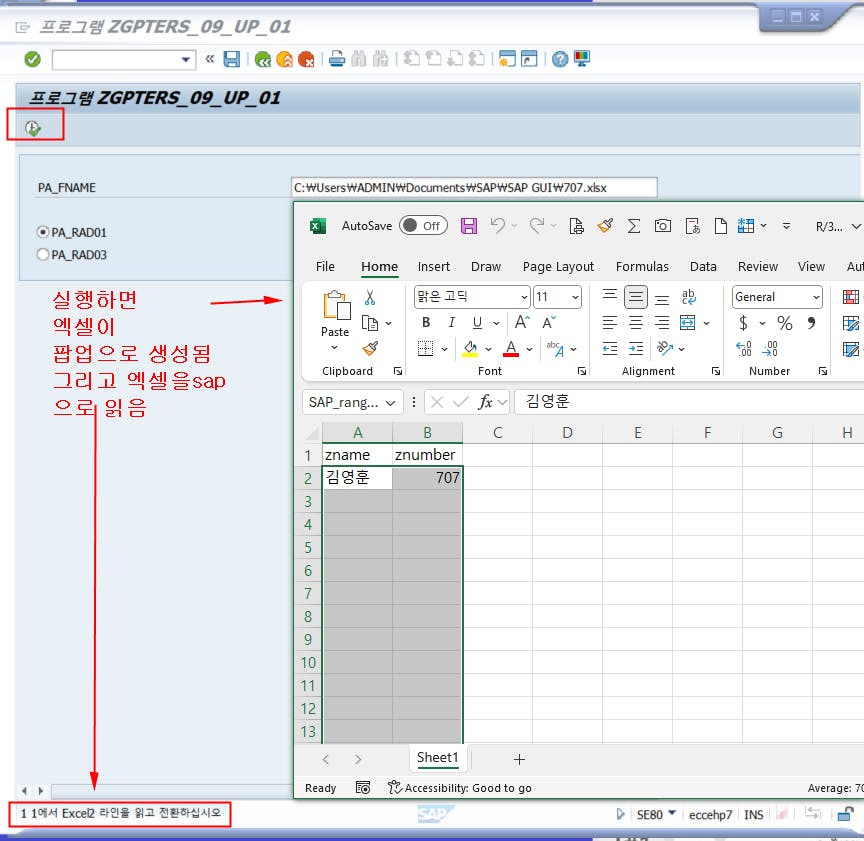Switch to the Page Layout tab
This screenshot has width=864, height=841.
[x=558, y=267]
